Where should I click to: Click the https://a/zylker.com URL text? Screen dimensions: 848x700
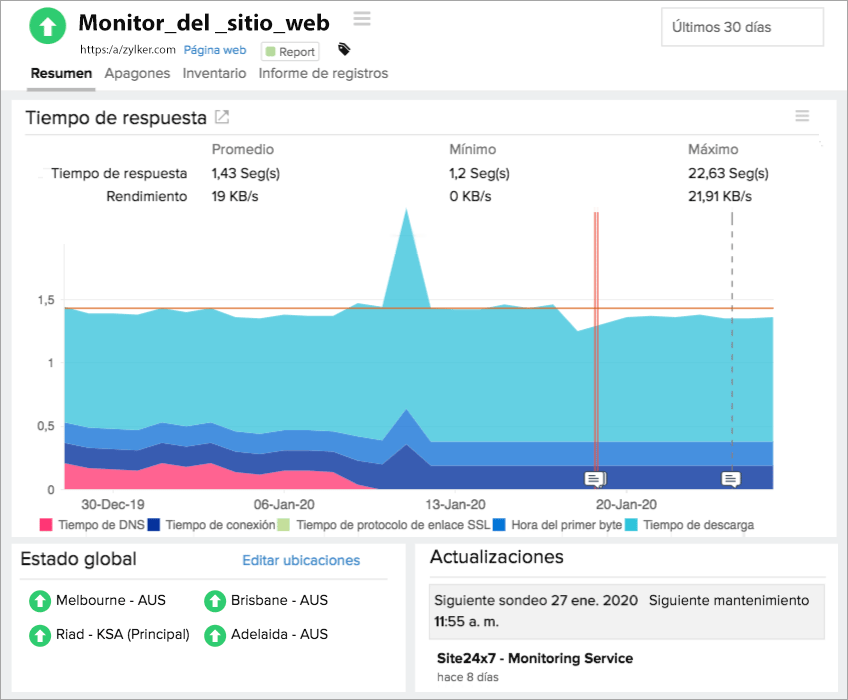tap(128, 50)
